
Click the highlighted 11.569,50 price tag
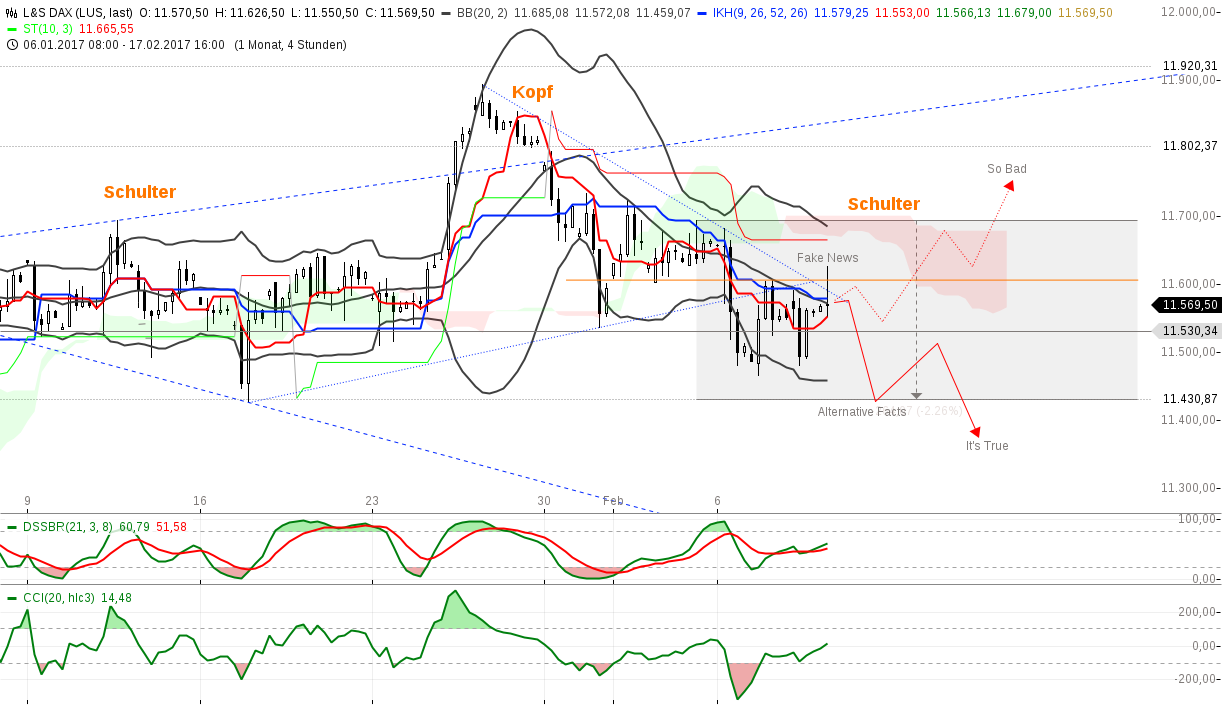click(1188, 305)
